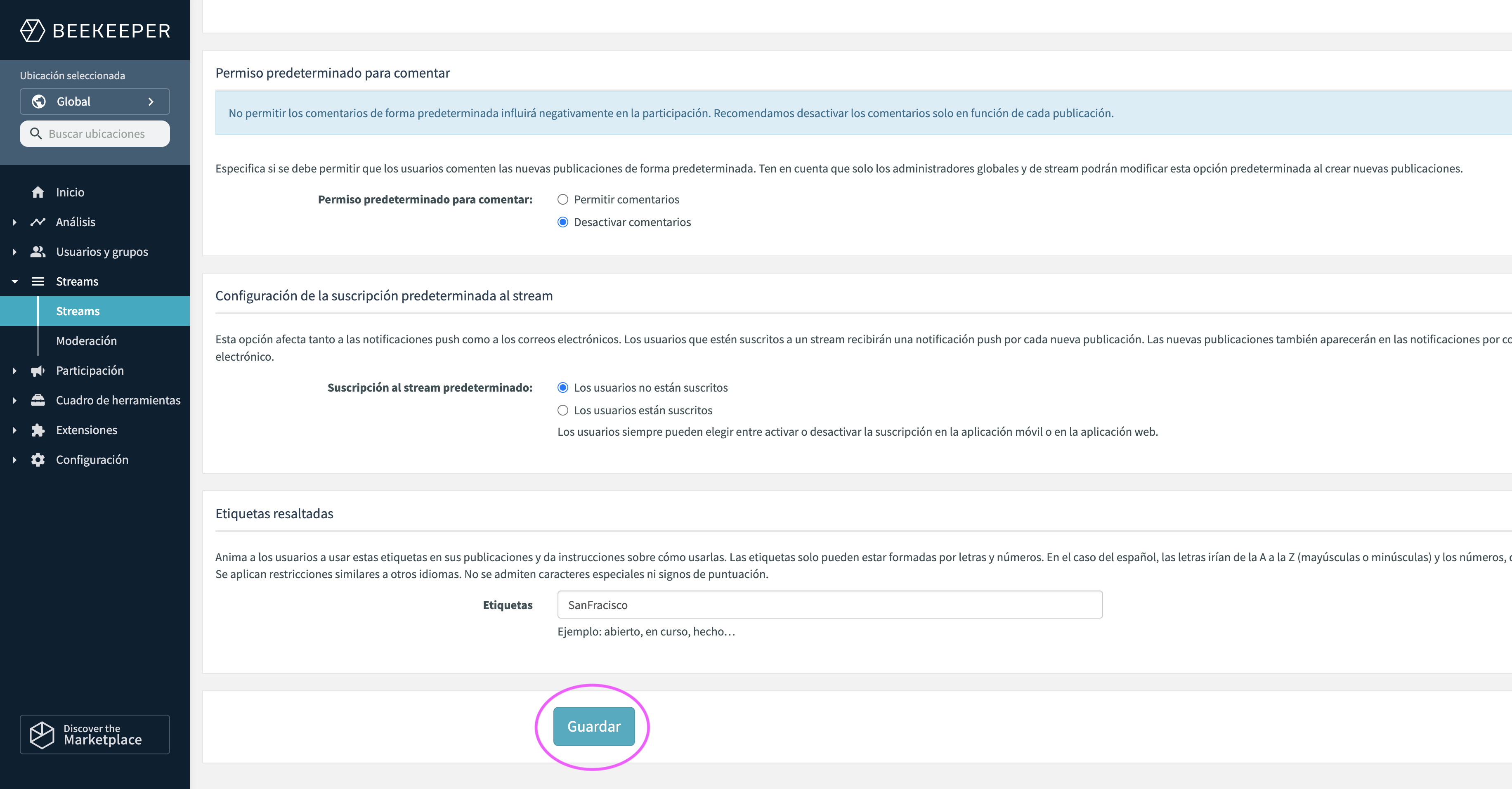The width and height of the screenshot is (1512, 789).
Task: Open the Moderación submenu item
Action: click(86, 341)
